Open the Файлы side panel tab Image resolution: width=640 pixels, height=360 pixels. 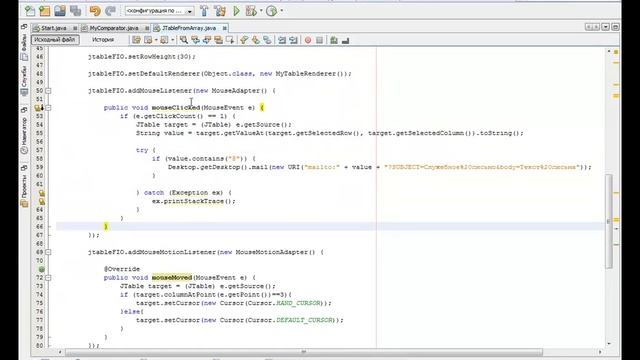24,48
